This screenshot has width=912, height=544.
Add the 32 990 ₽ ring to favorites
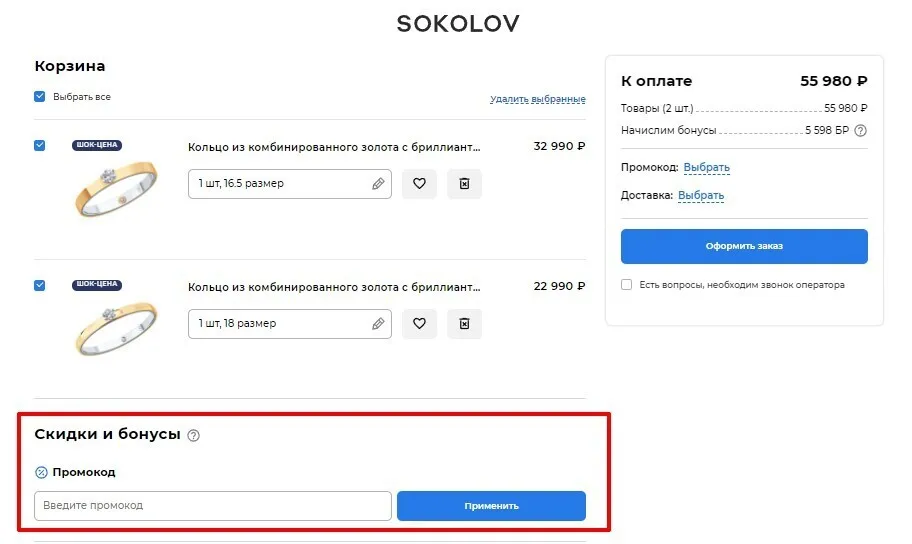pos(419,184)
